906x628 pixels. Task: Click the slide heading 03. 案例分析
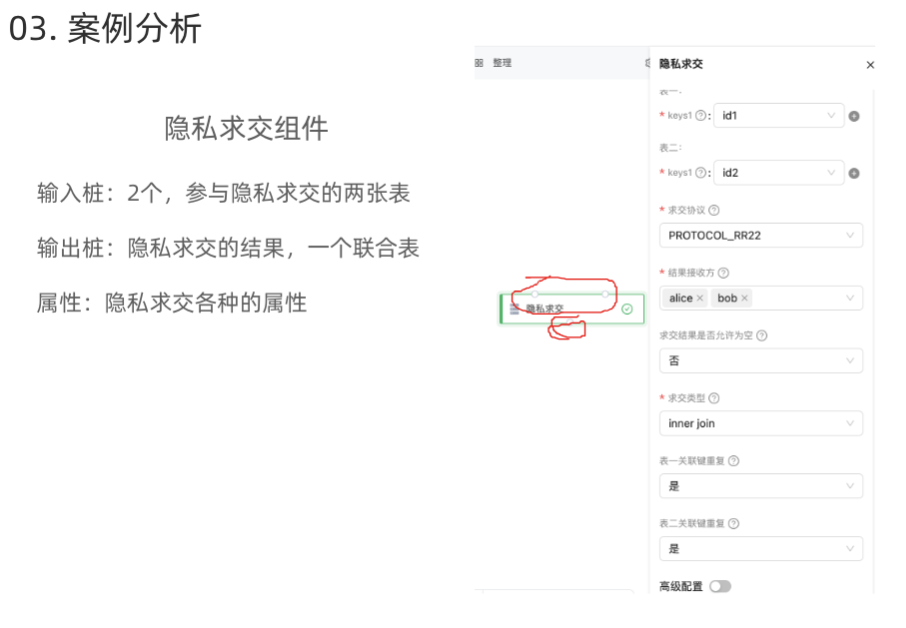tap(105, 28)
